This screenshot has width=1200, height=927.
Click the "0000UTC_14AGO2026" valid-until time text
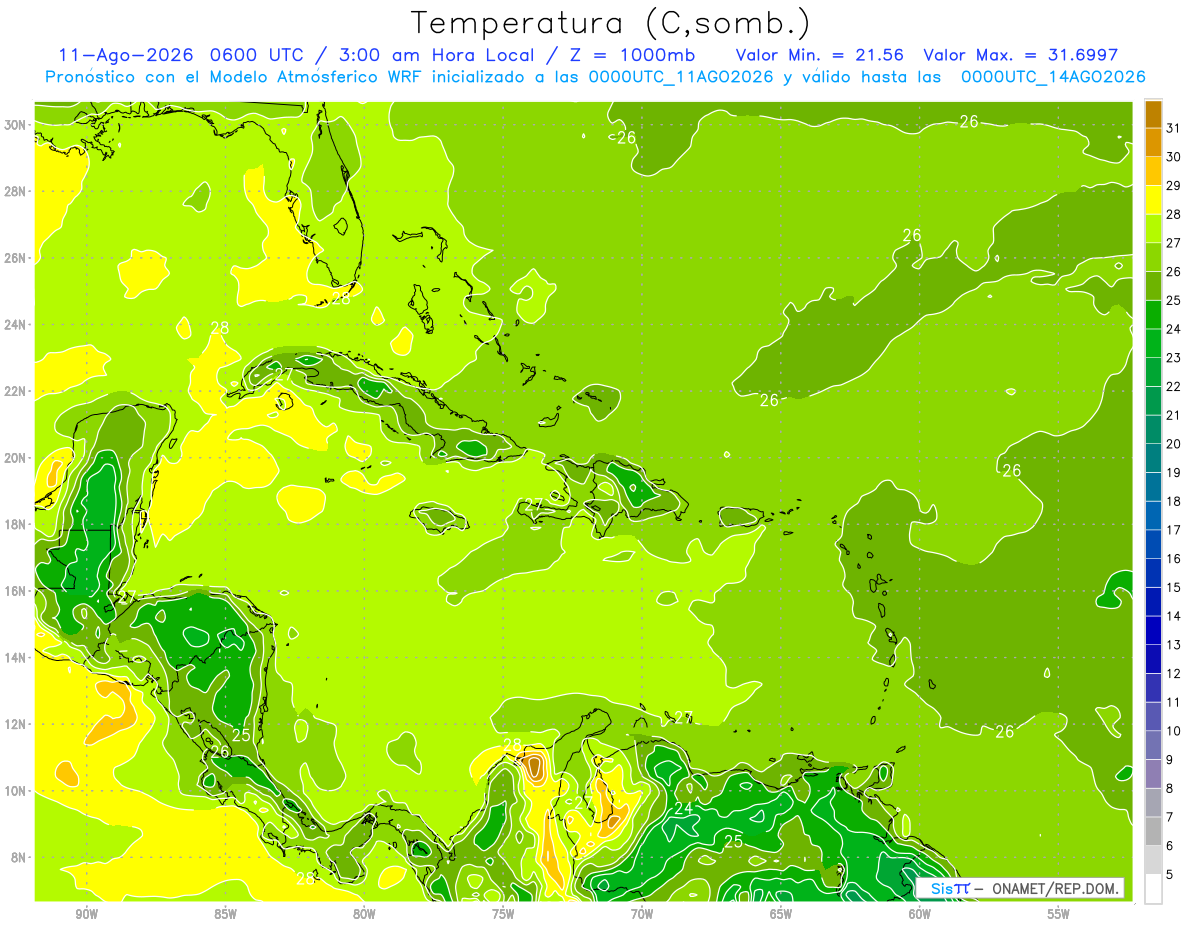coord(1052,77)
